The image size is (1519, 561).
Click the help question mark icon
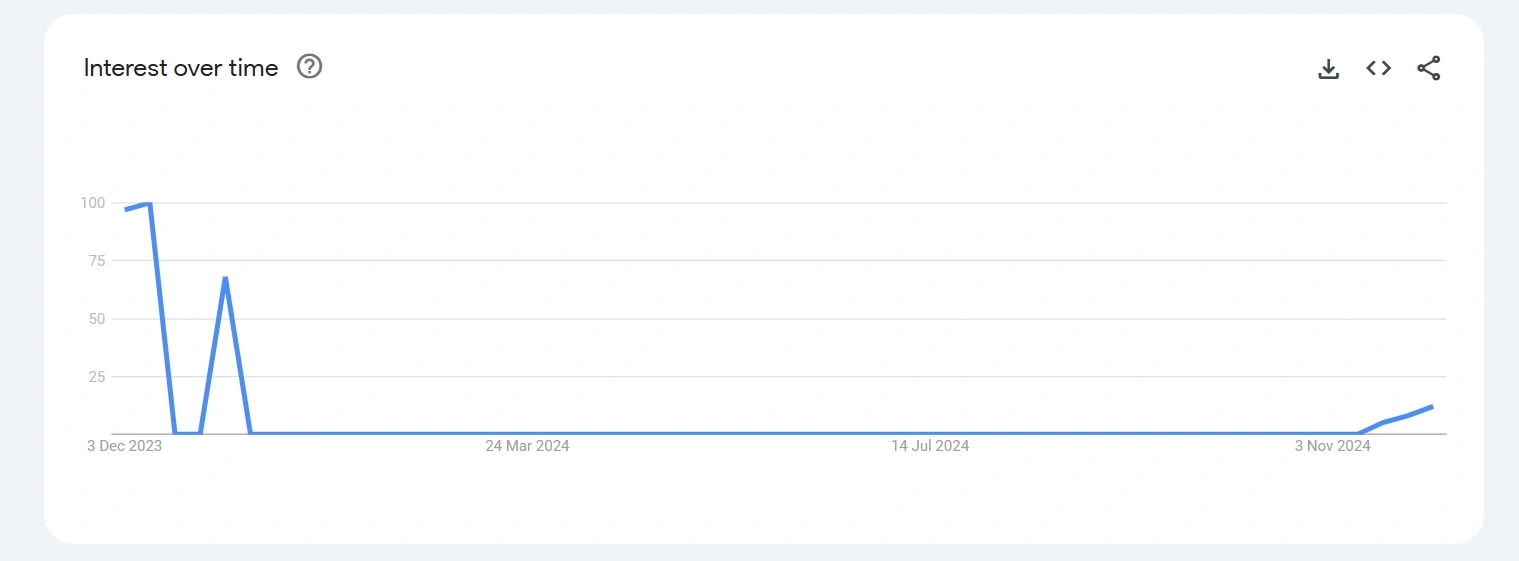[x=310, y=67]
